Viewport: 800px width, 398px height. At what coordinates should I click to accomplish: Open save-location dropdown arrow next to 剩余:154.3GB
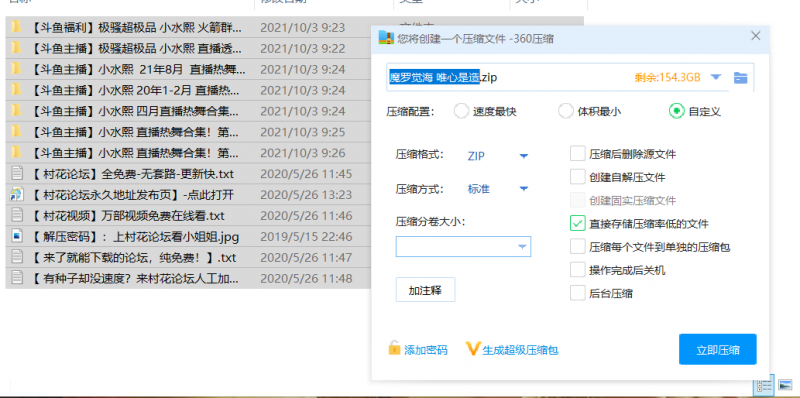click(716, 77)
